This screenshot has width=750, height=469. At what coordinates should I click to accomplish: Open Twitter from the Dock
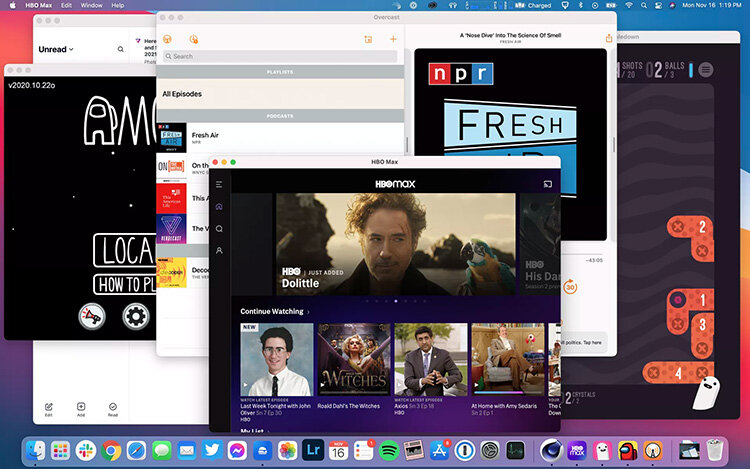[212, 450]
